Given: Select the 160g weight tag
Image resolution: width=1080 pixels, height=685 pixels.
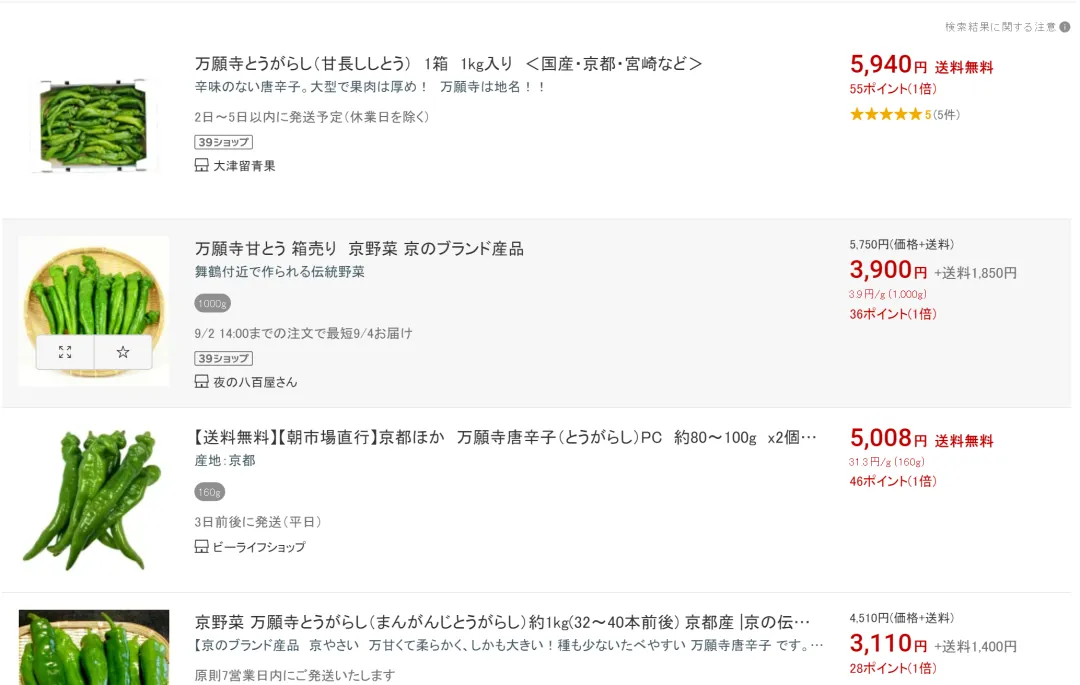Looking at the screenshot, I should coord(210,492).
